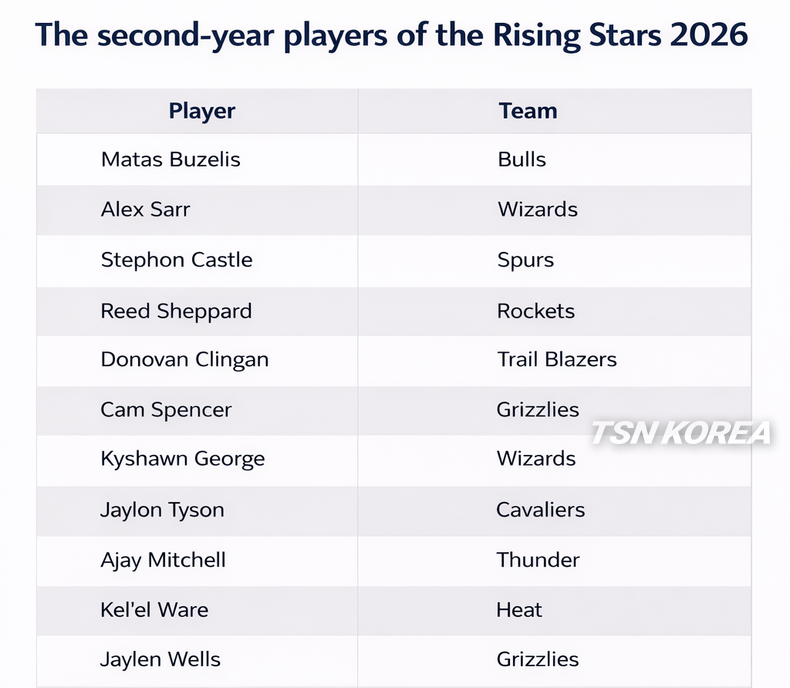Image resolution: width=790 pixels, height=688 pixels.
Task: Click the Trail Blazers team cell
Action: click(x=557, y=360)
